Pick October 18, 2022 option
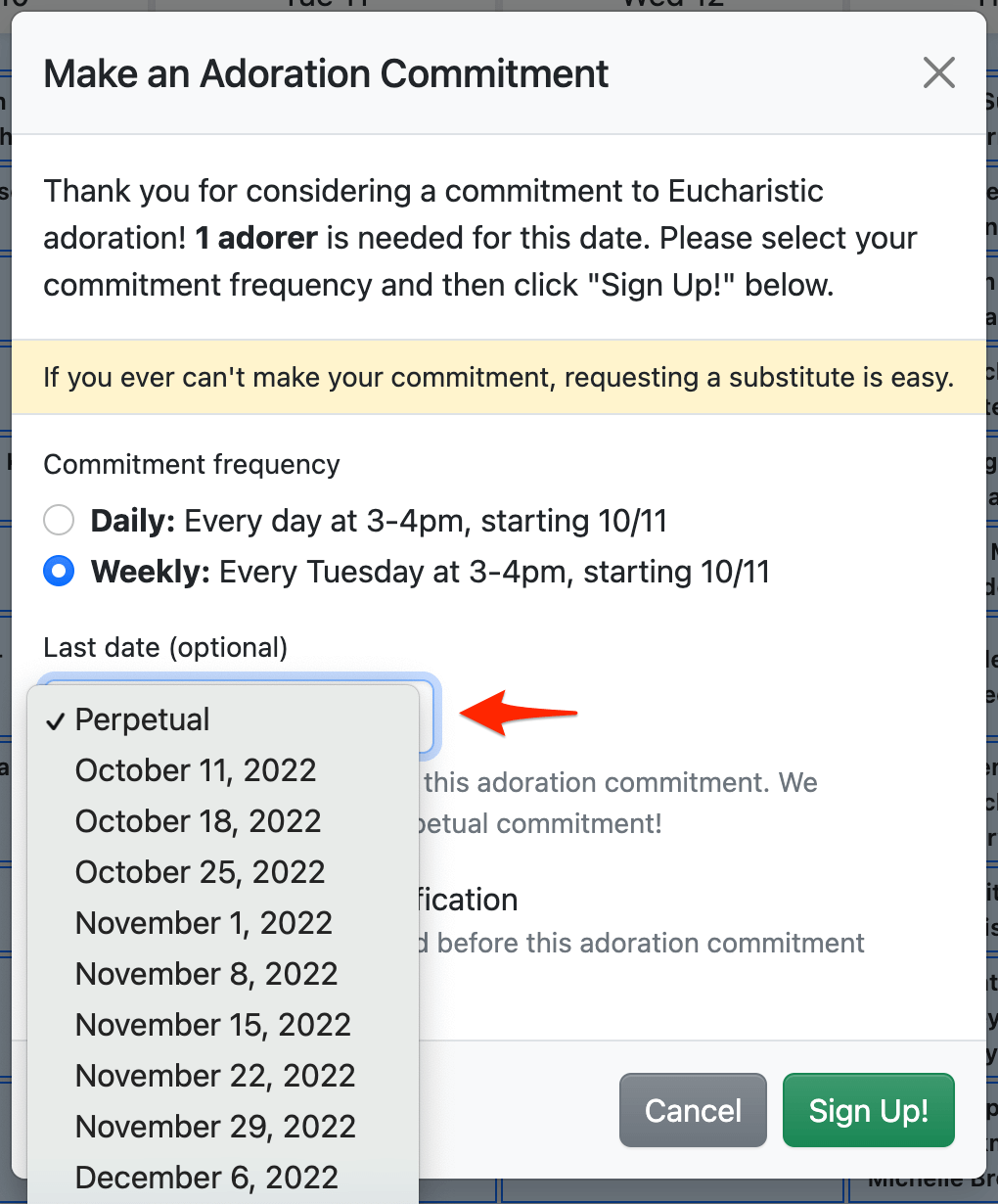 [x=198, y=822]
